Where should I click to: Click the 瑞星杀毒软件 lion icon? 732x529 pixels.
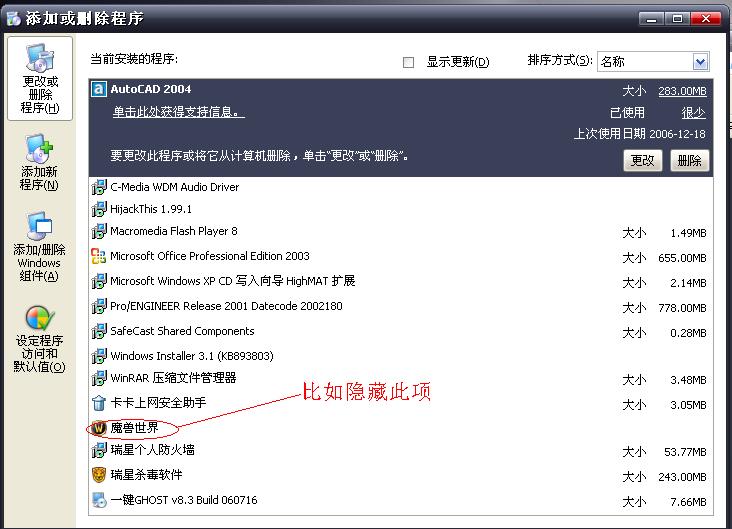tap(99, 475)
